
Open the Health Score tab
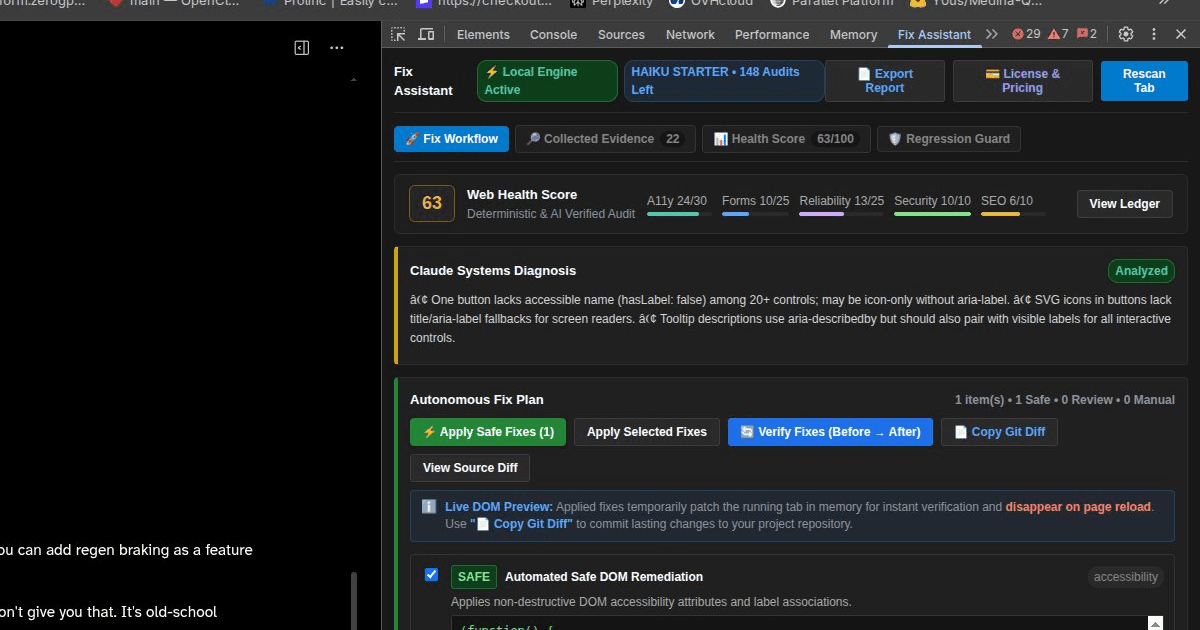tap(786, 139)
